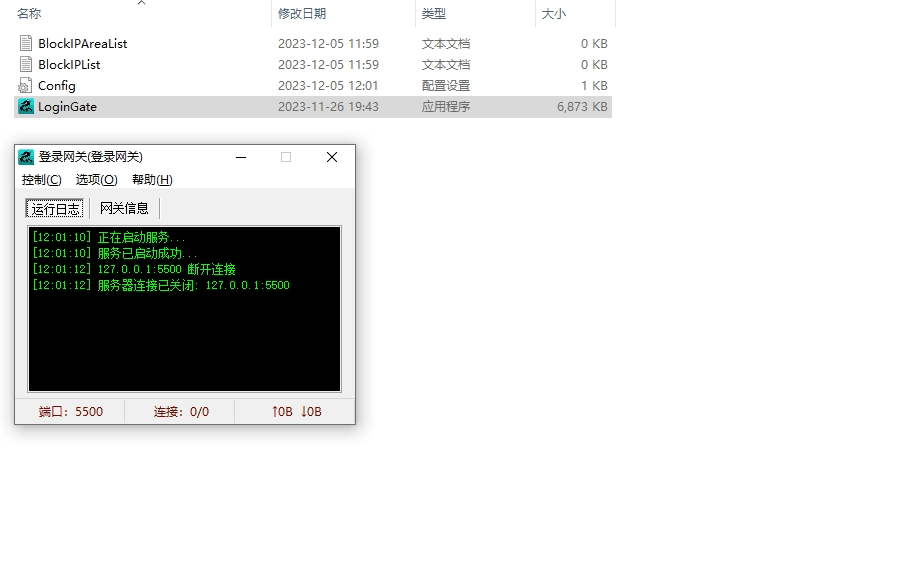Click the 服务已启动成功 log line
This screenshot has width=899, height=568.
pyautogui.click(x=115, y=253)
